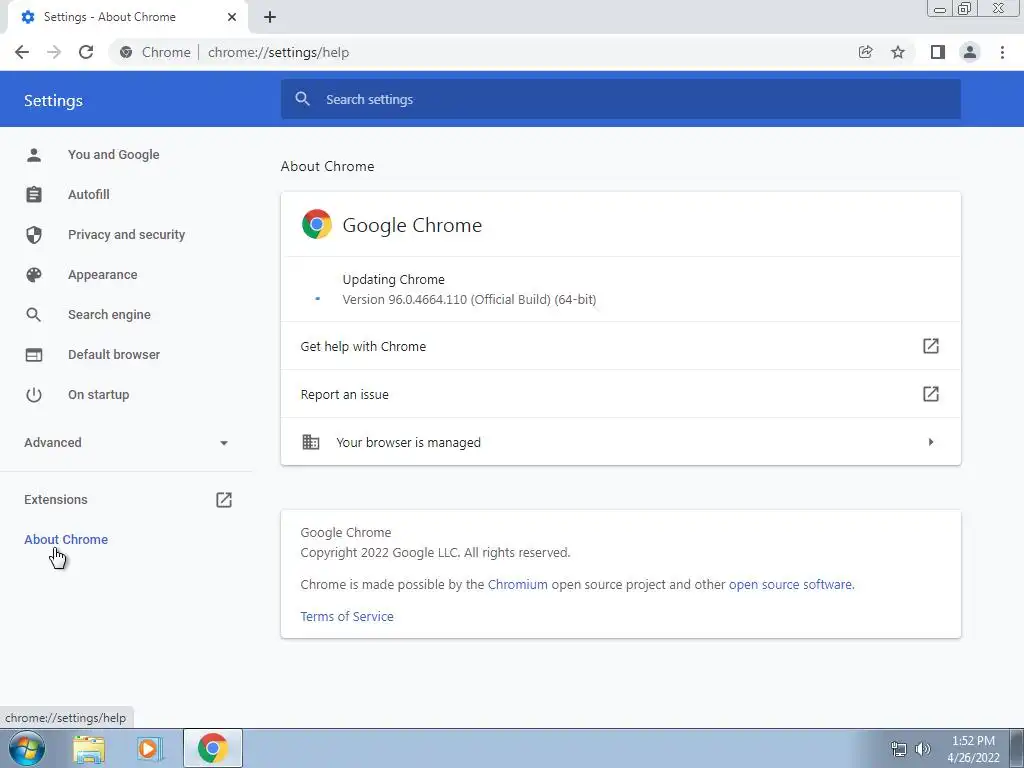Click the palette icon beside Appearance
Viewport: 1024px width, 768px height.
click(34, 275)
